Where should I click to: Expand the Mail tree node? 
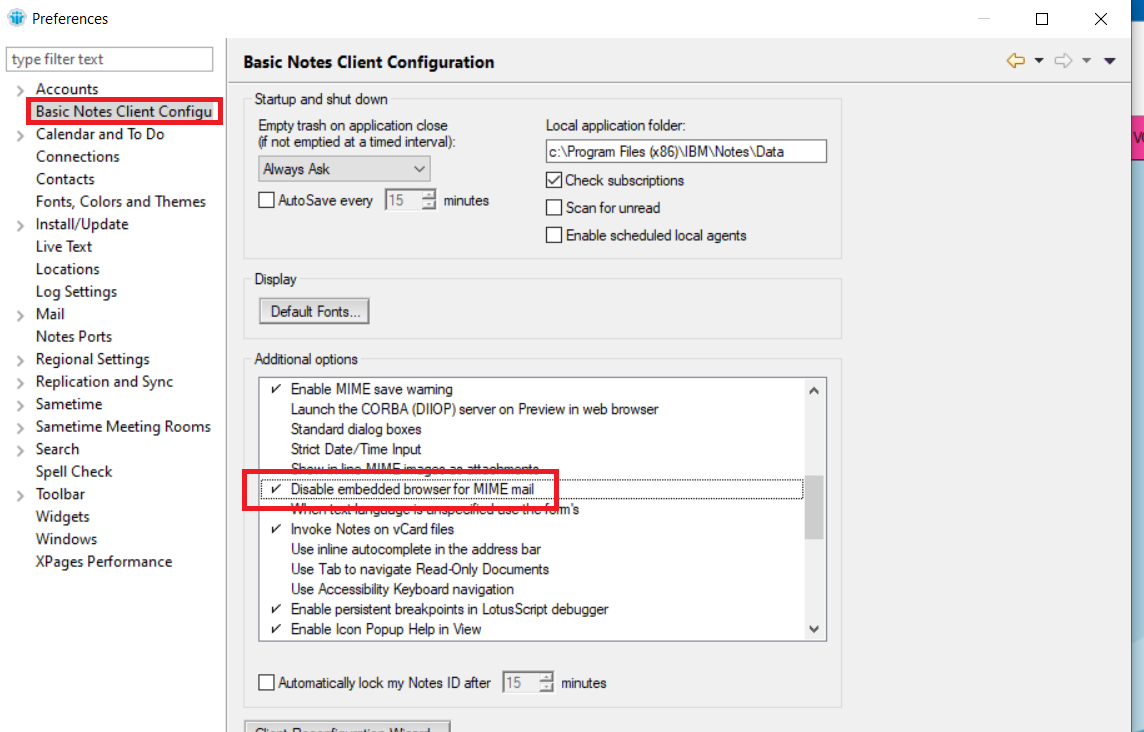(x=20, y=315)
